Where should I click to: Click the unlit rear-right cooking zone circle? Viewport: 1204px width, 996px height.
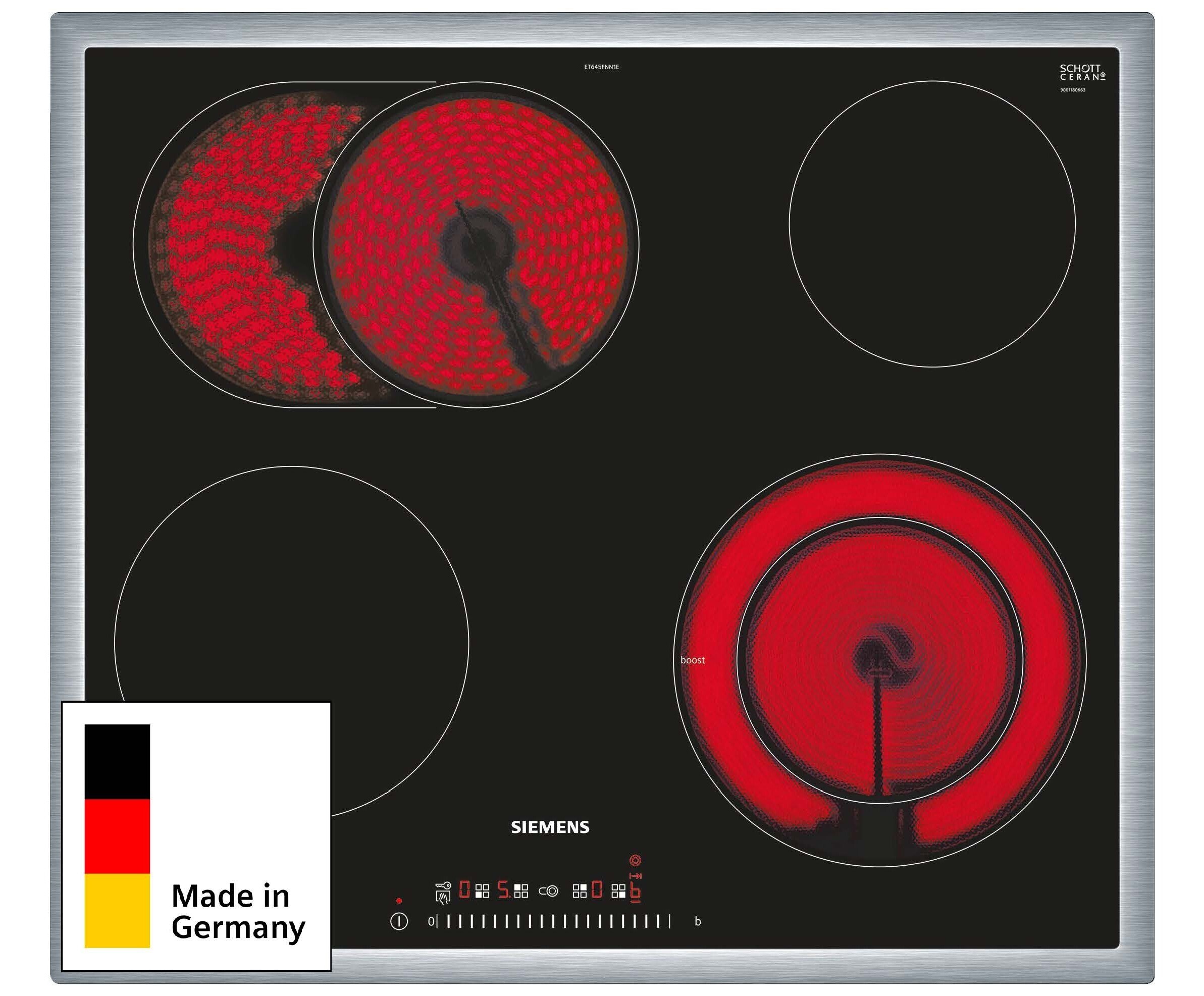[932, 224]
